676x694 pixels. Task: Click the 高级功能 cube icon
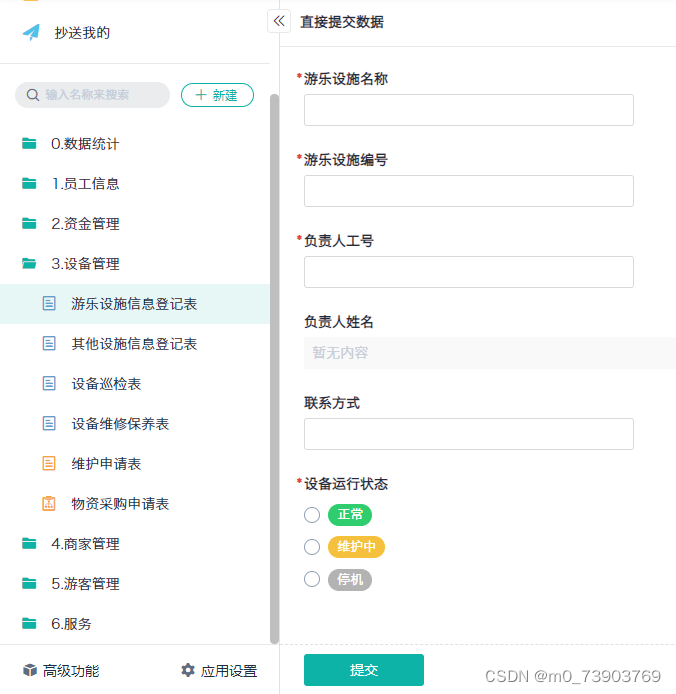[30, 670]
